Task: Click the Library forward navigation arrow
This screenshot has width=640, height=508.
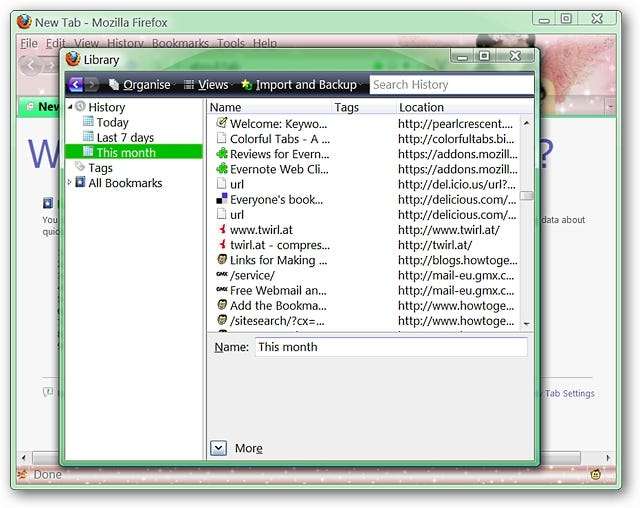Action: [91, 84]
